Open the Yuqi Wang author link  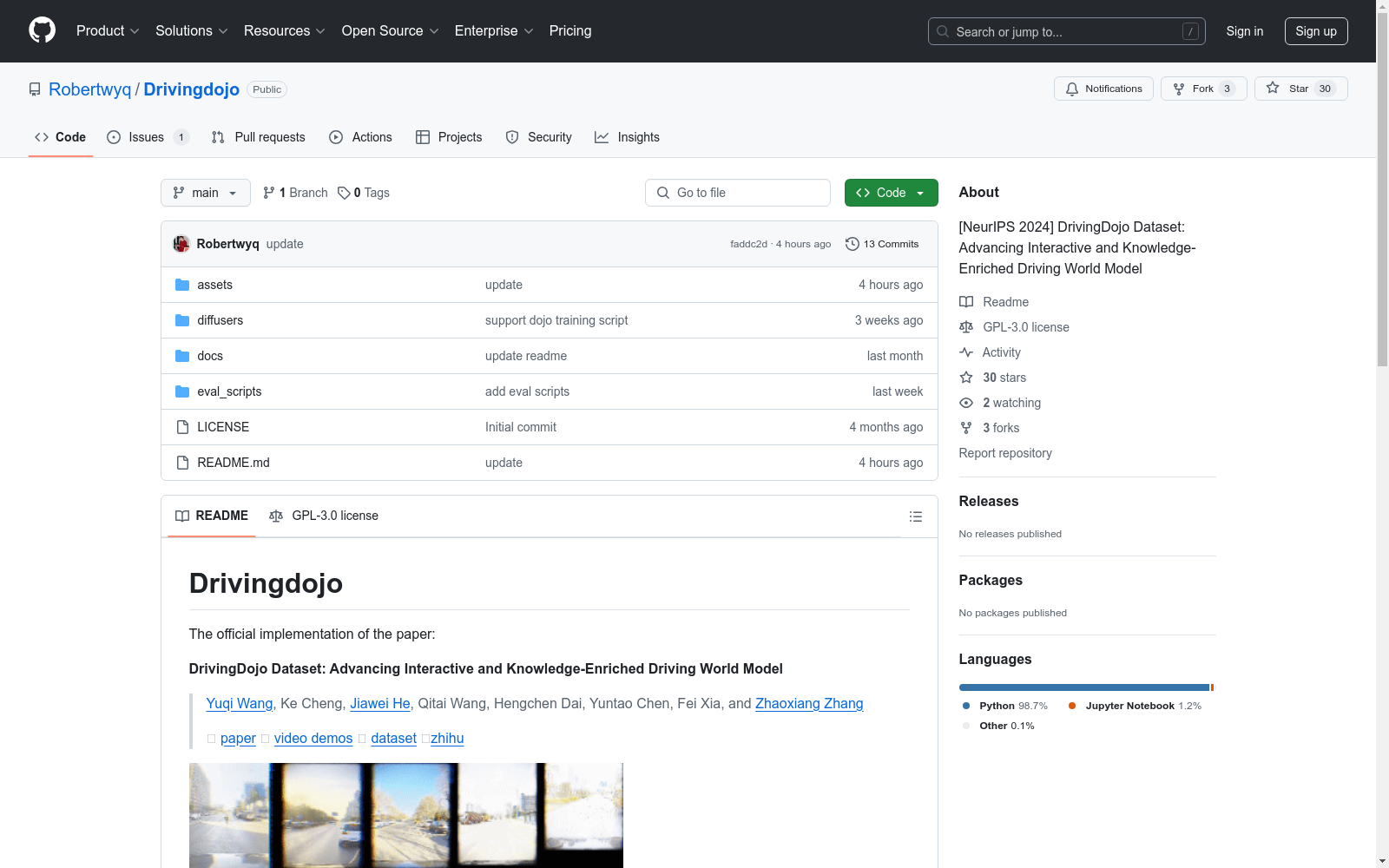240,703
